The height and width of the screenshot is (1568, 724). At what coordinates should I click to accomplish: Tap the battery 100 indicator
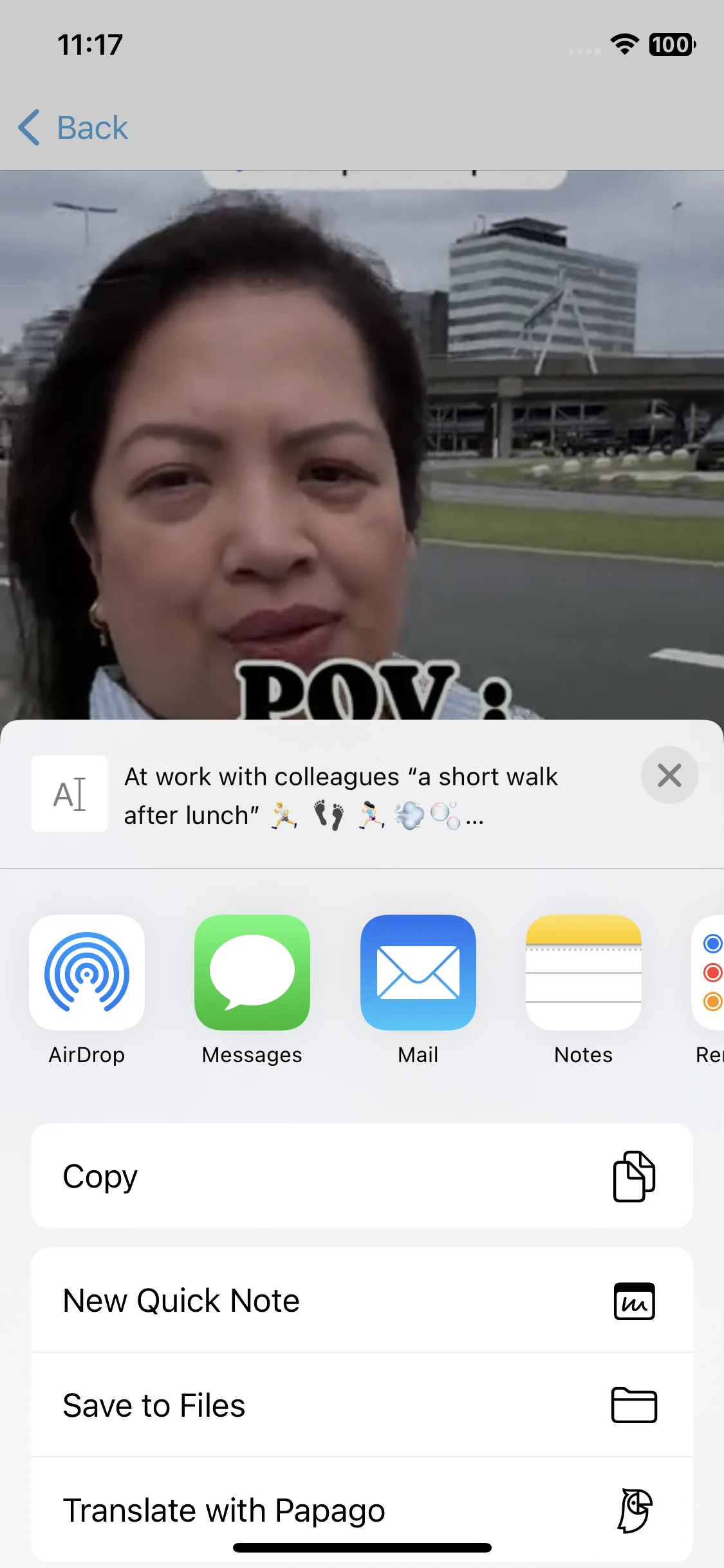click(x=673, y=44)
